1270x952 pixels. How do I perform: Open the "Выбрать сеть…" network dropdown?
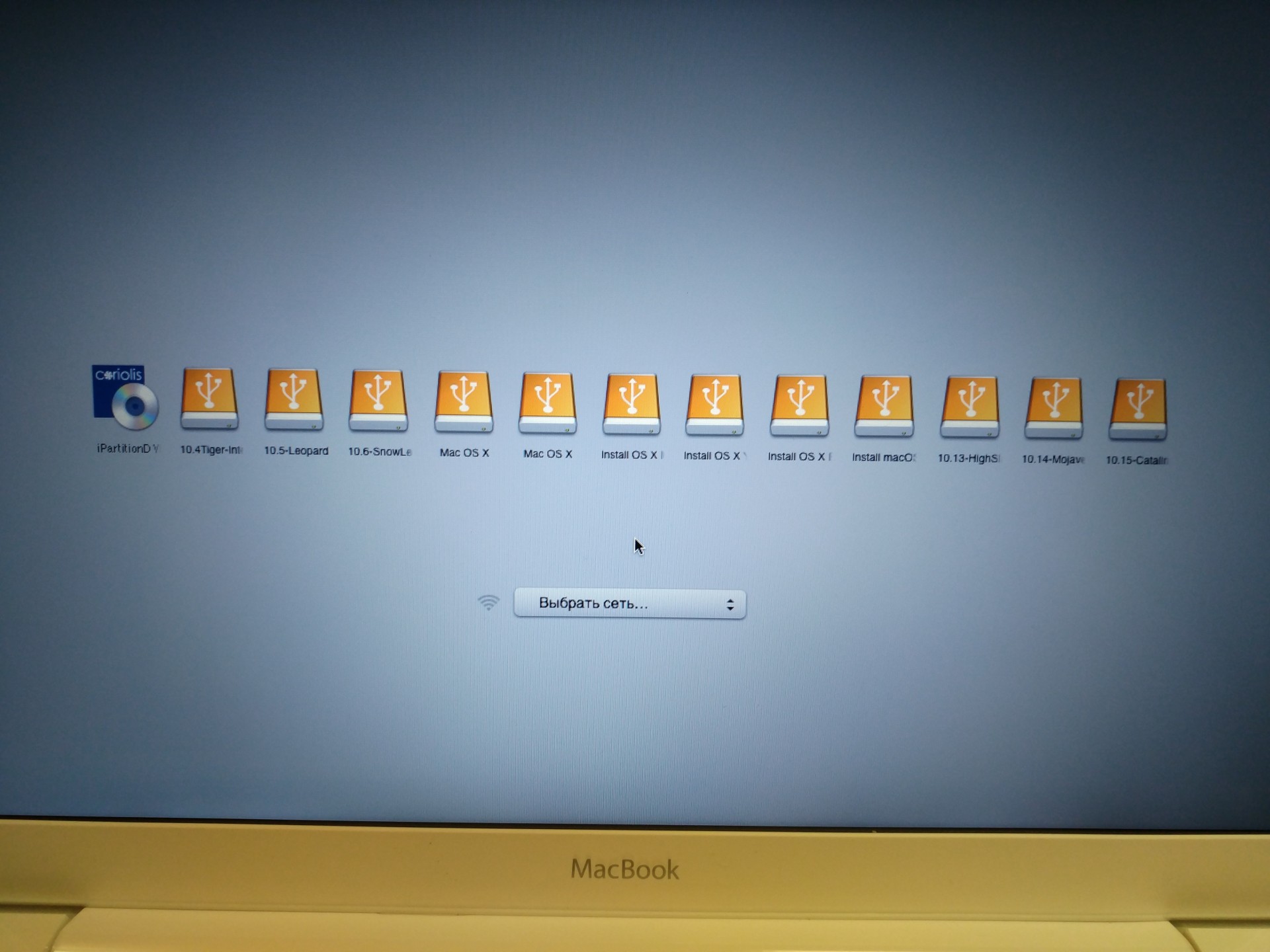pyautogui.click(x=629, y=604)
